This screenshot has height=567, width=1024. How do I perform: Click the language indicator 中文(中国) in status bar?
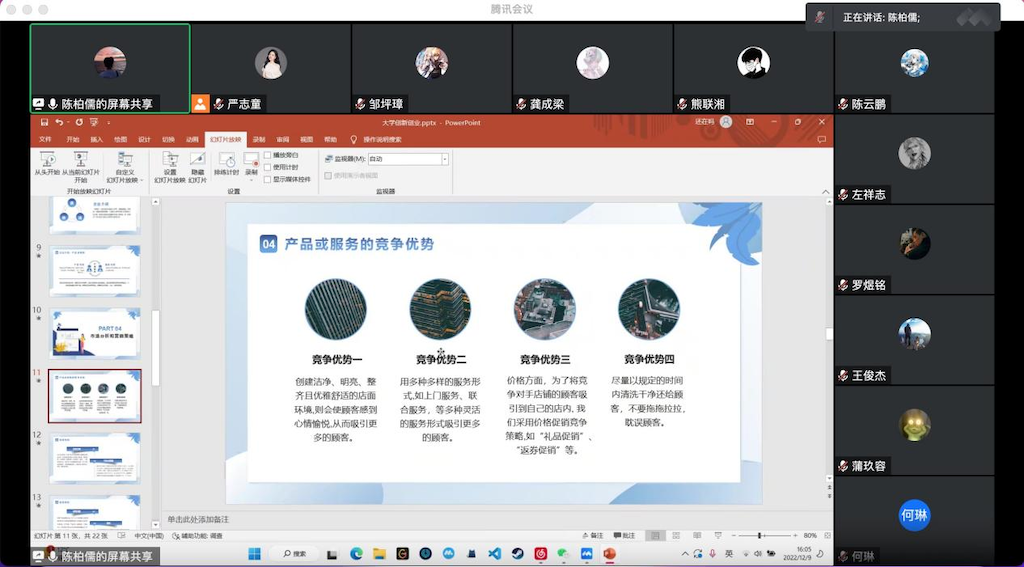(x=150, y=536)
